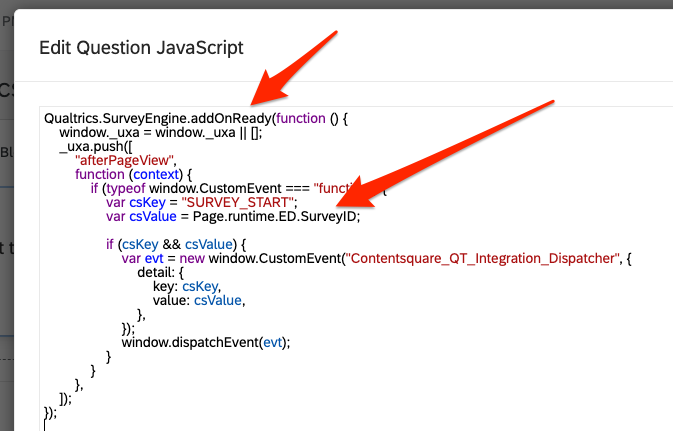Click the 'var csValue = Page.runtime.ED.SurveyID;' line
Viewport: 673px width, 431px height.
click(x=233, y=216)
